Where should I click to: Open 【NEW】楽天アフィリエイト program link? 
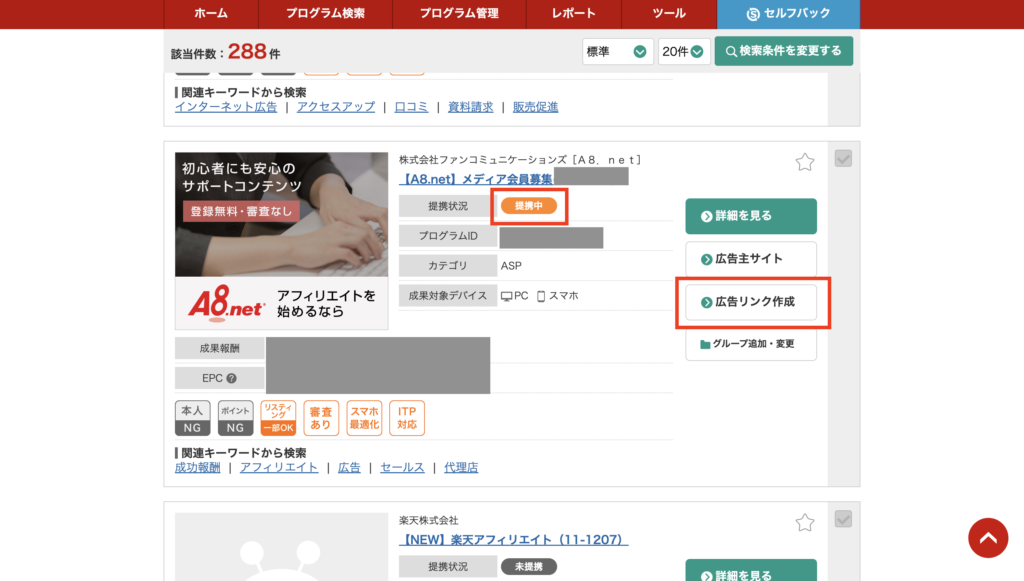coord(513,540)
